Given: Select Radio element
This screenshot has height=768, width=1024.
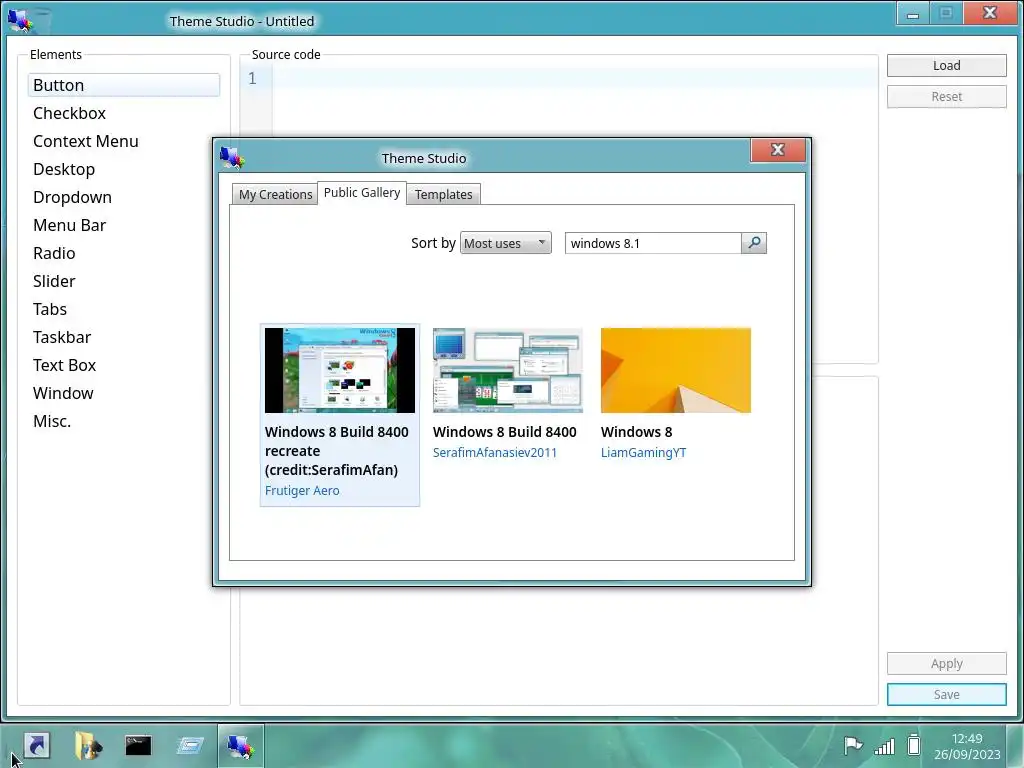Looking at the screenshot, I should (x=123, y=253).
